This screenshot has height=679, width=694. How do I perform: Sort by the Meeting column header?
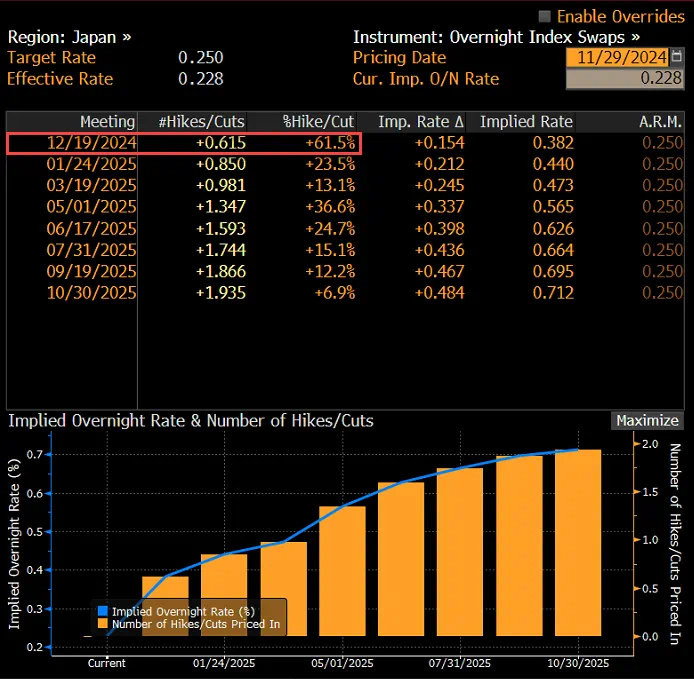[107, 121]
